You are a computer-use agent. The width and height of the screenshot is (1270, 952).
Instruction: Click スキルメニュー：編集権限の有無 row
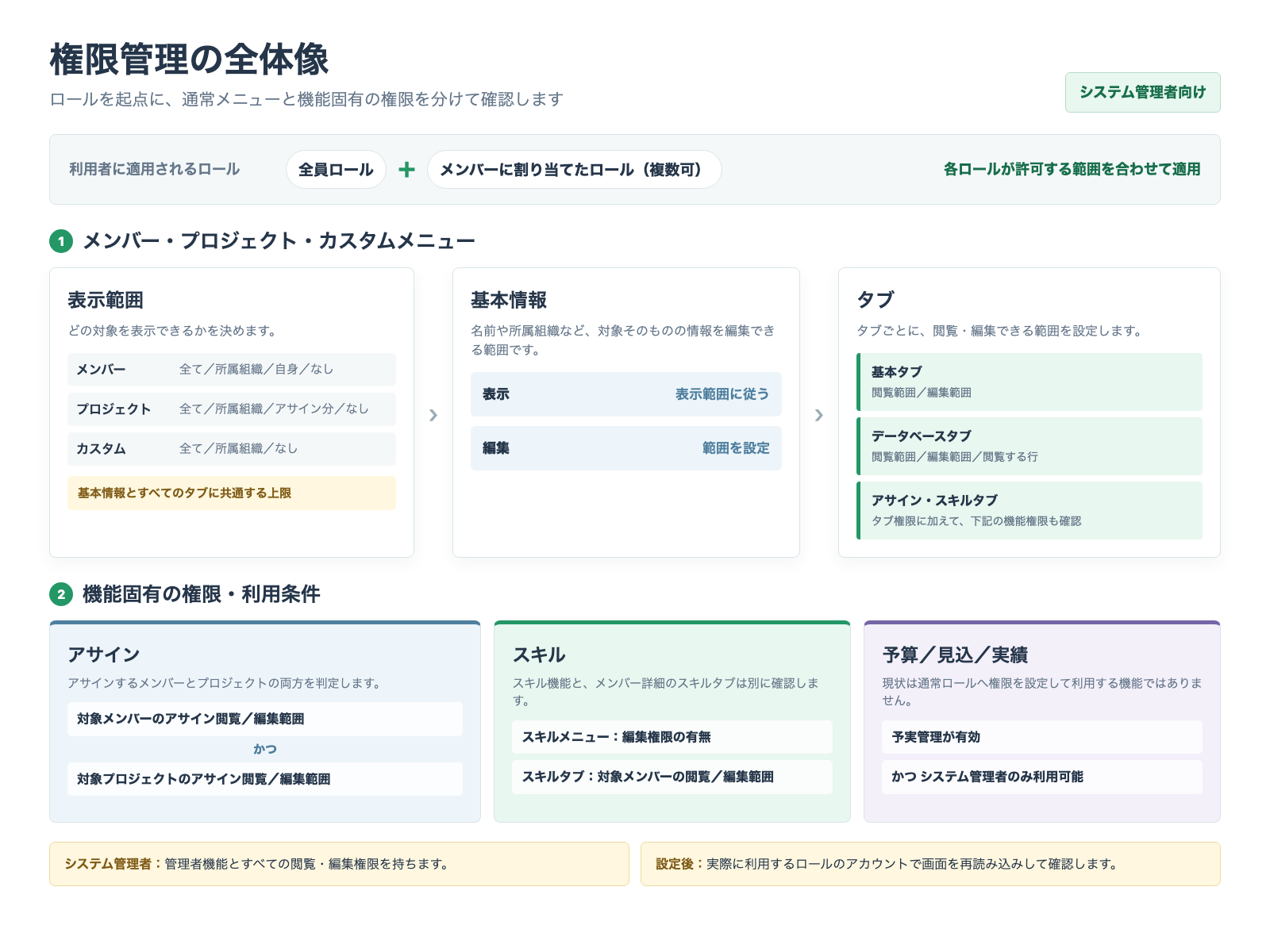[672, 737]
